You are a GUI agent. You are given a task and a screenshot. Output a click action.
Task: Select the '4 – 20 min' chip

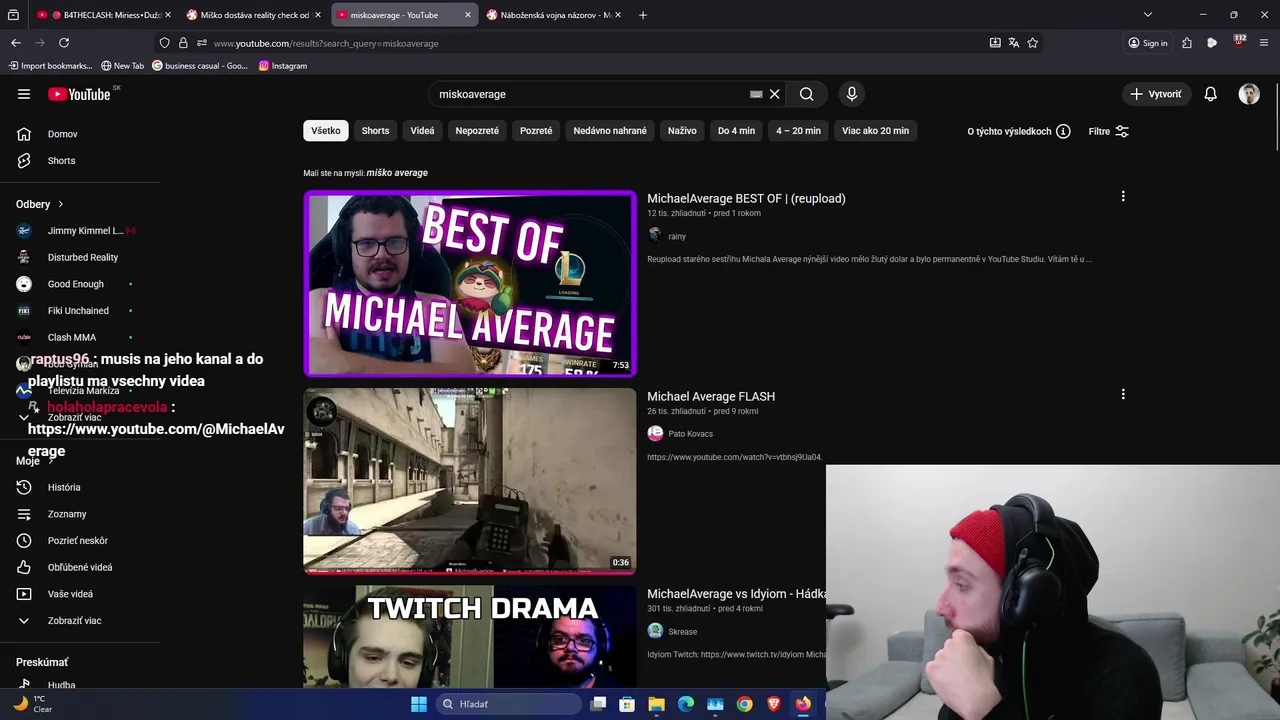pos(798,131)
